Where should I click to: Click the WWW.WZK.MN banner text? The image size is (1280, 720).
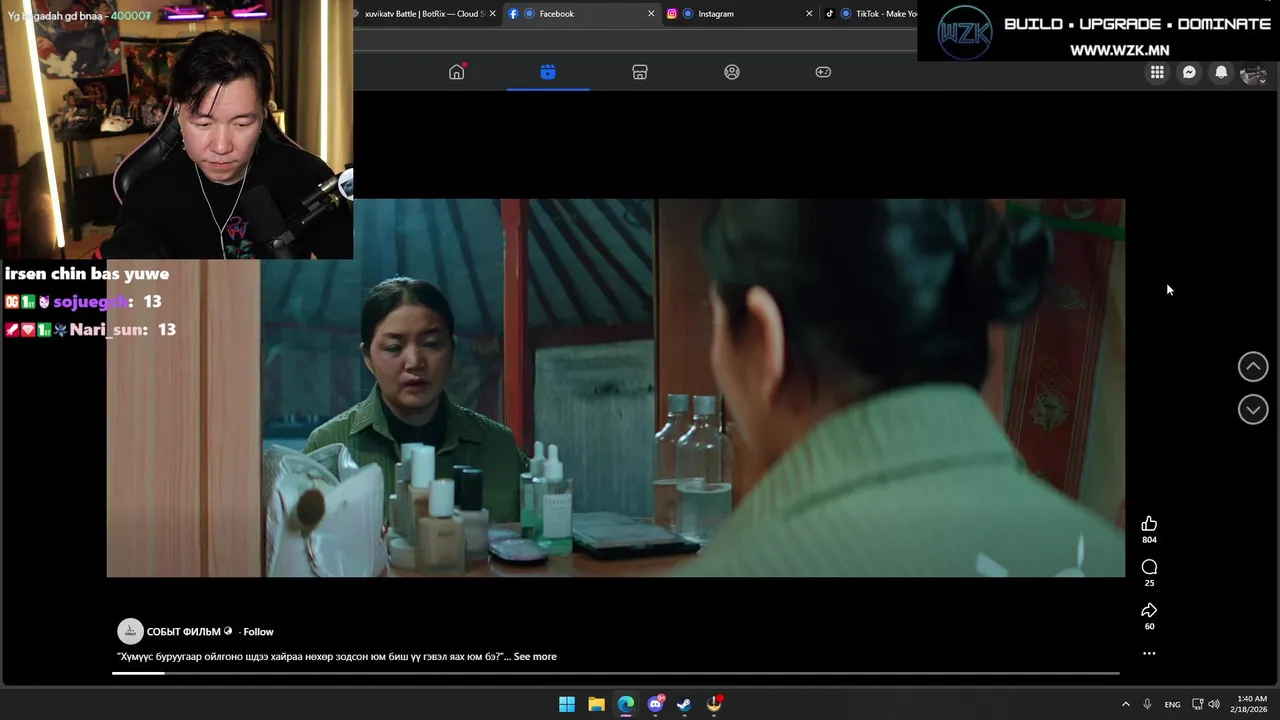1119,50
